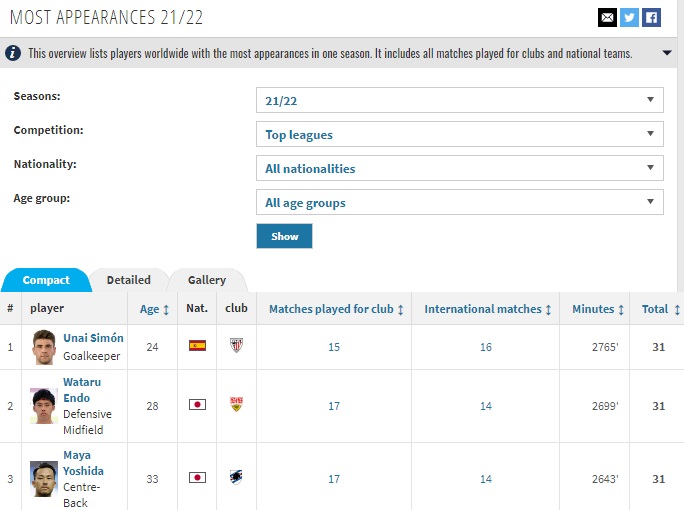This screenshot has width=684, height=510.
Task: Click the info icon in overview banner
Action: (13, 53)
